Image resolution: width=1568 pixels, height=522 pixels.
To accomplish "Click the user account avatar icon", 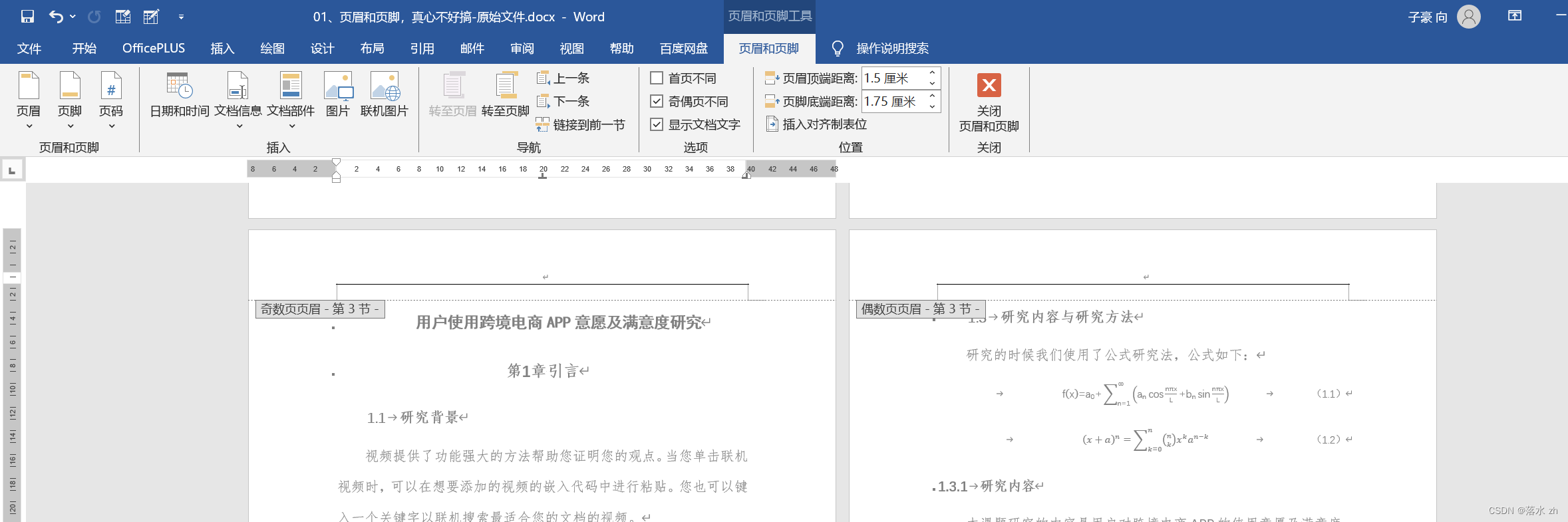I will 1469,17.
